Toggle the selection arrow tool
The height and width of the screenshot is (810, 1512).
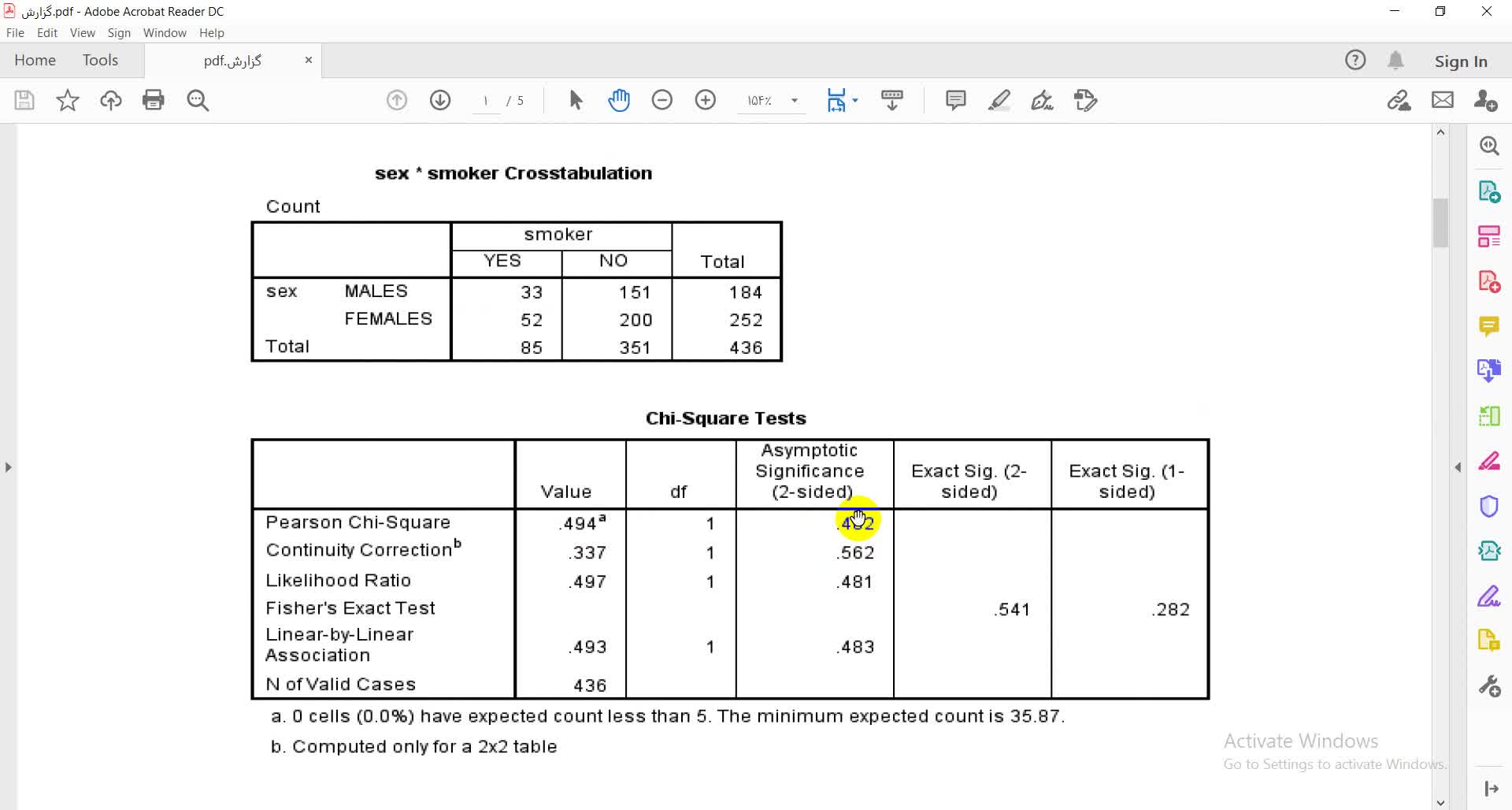click(x=576, y=100)
